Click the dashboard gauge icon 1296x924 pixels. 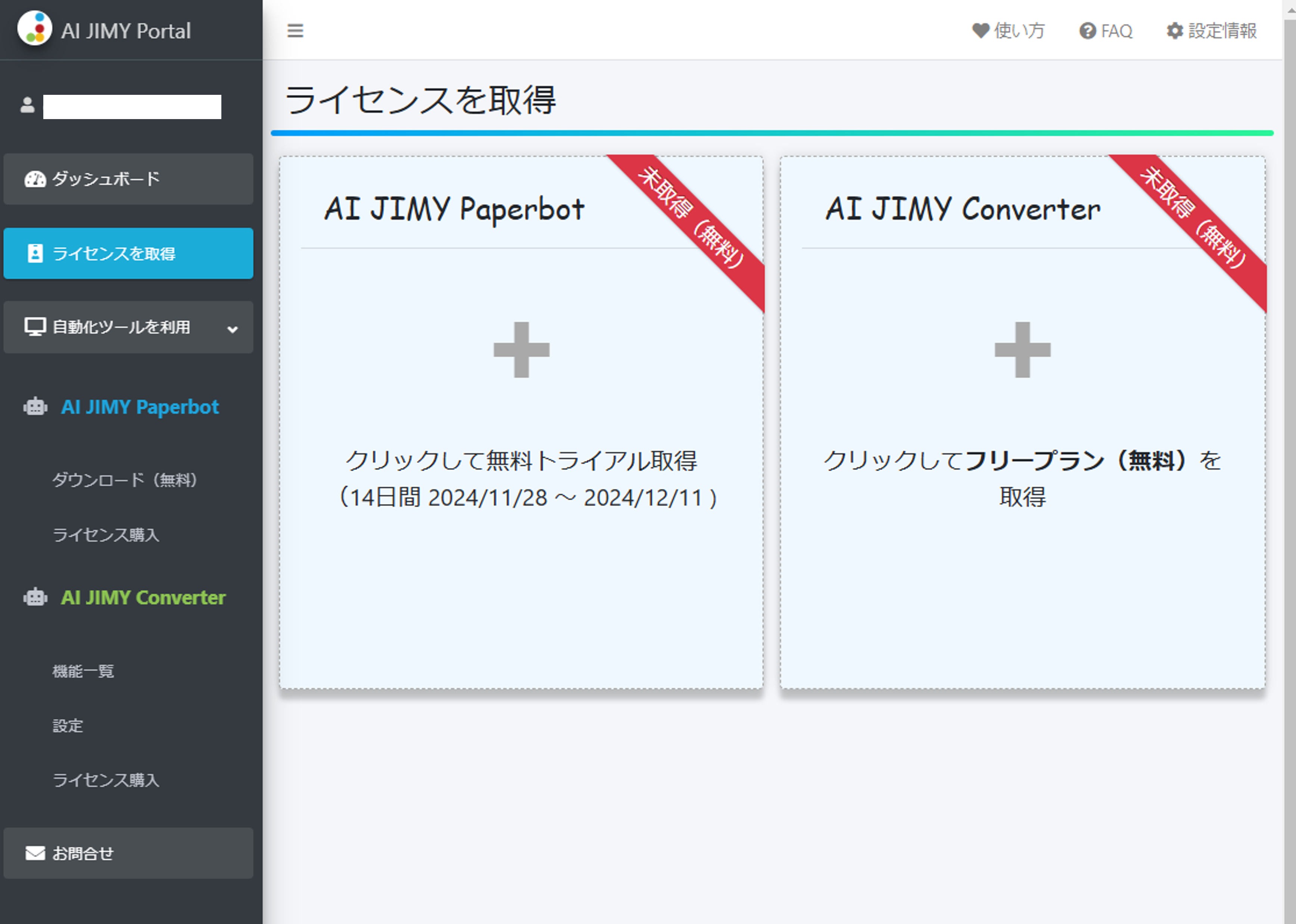pyautogui.click(x=35, y=179)
